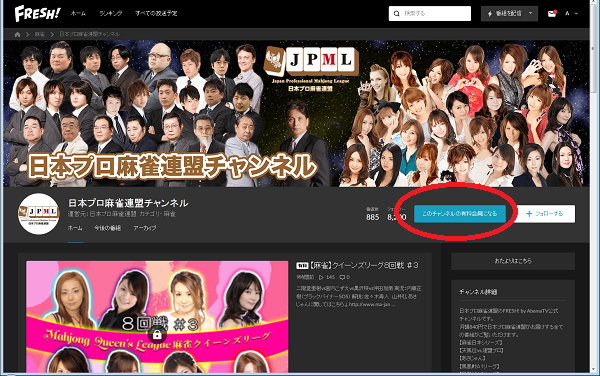Click the play count icon showing 145
This screenshot has height=376, width=600.
click(321, 277)
